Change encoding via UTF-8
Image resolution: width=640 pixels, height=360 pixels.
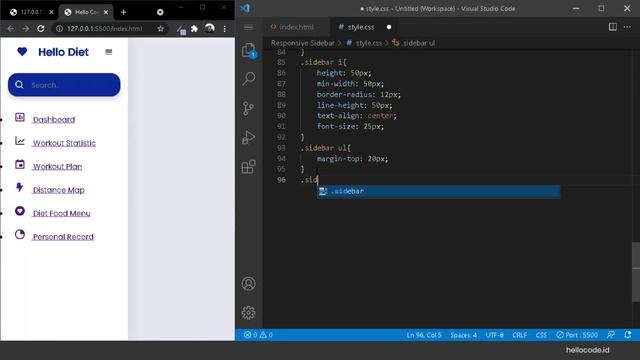pos(495,335)
